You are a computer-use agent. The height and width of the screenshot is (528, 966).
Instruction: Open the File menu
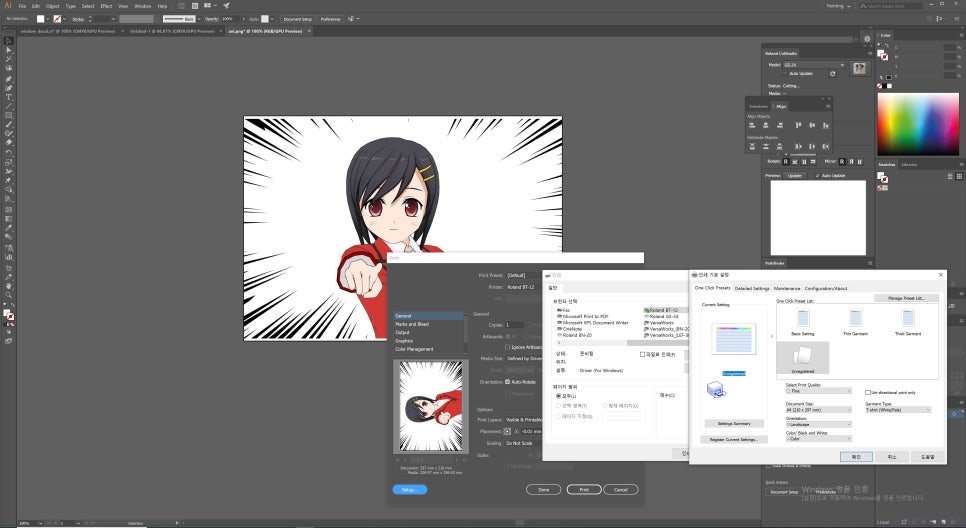(22, 6)
